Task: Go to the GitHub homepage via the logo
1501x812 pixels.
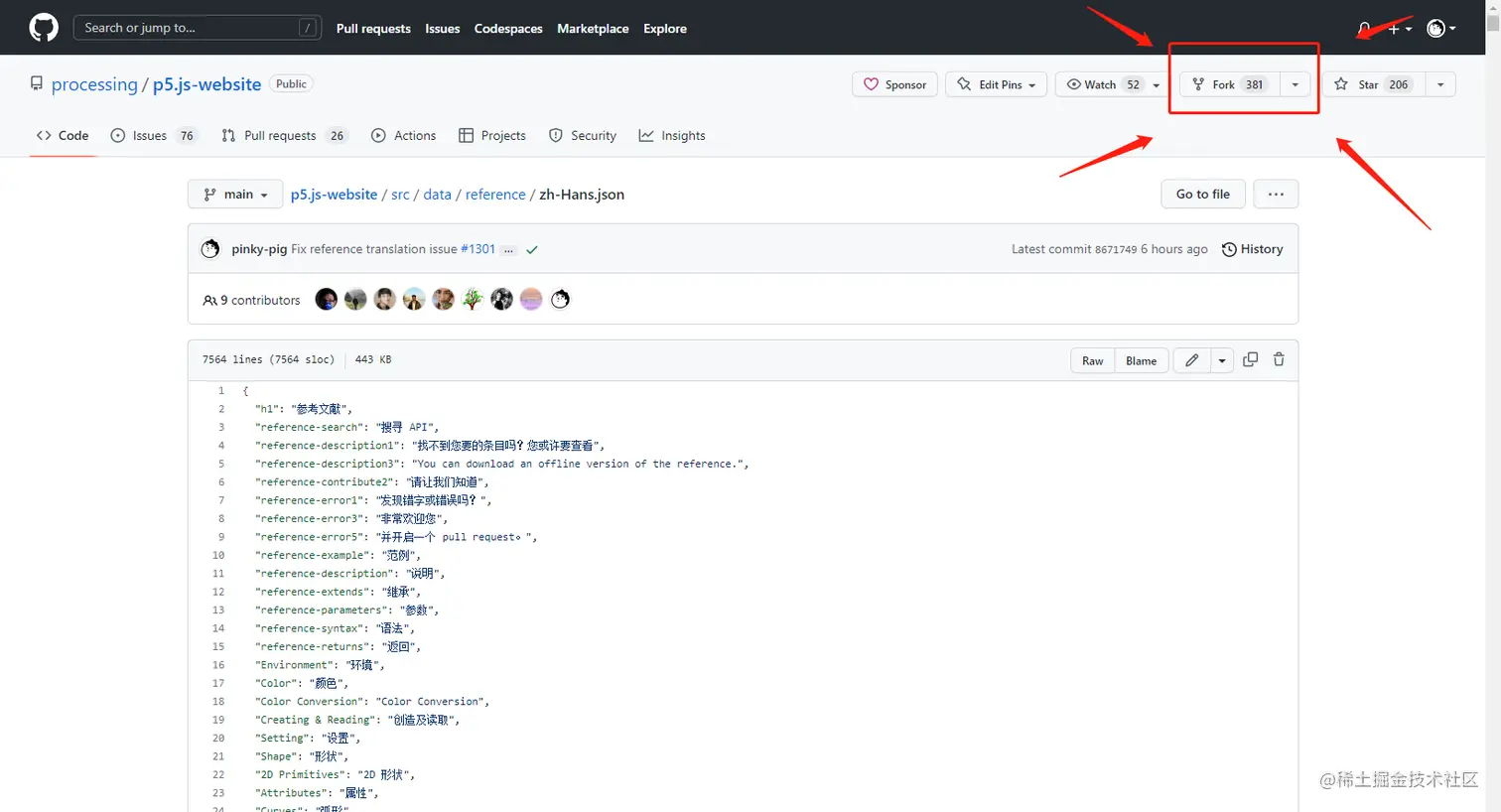Action: (44, 28)
